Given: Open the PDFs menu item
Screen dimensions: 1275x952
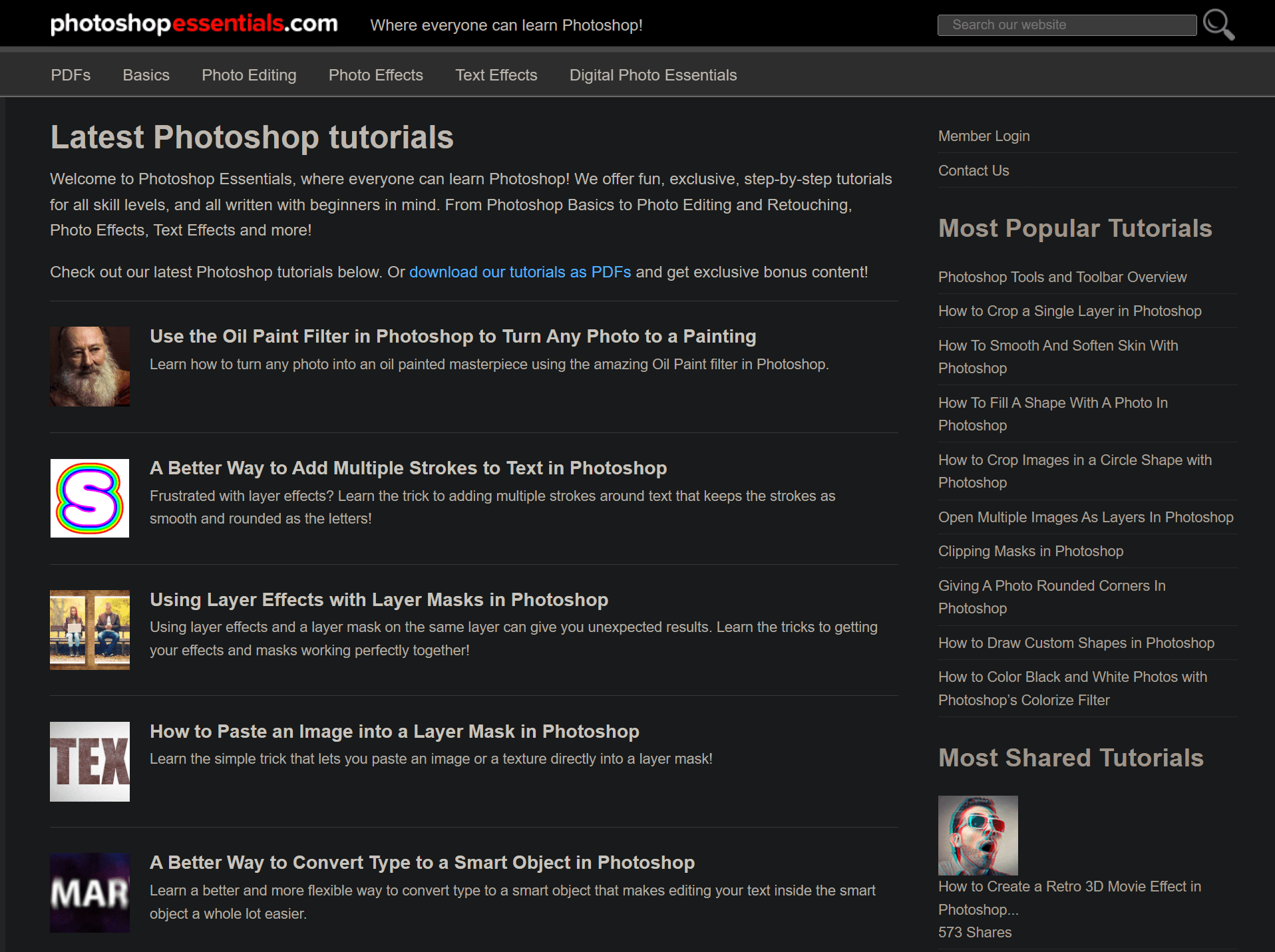Looking at the screenshot, I should [71, 75].
